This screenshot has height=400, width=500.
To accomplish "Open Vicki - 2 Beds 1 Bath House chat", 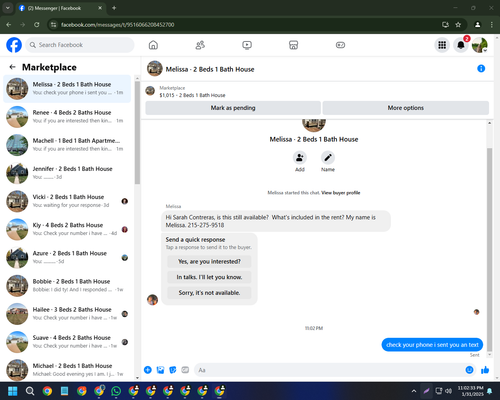I will point(67,201).
